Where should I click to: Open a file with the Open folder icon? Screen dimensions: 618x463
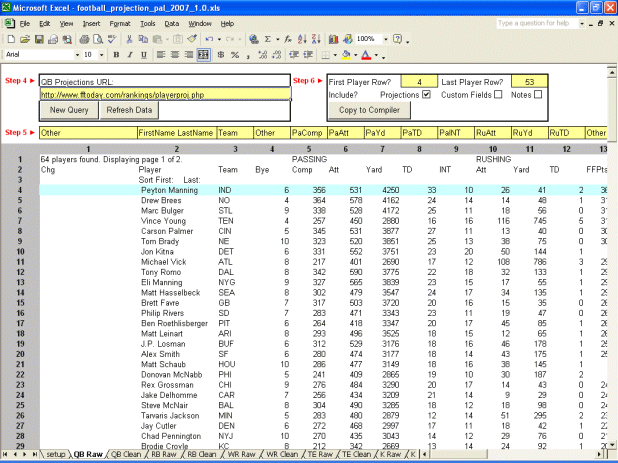pos(25,39)
